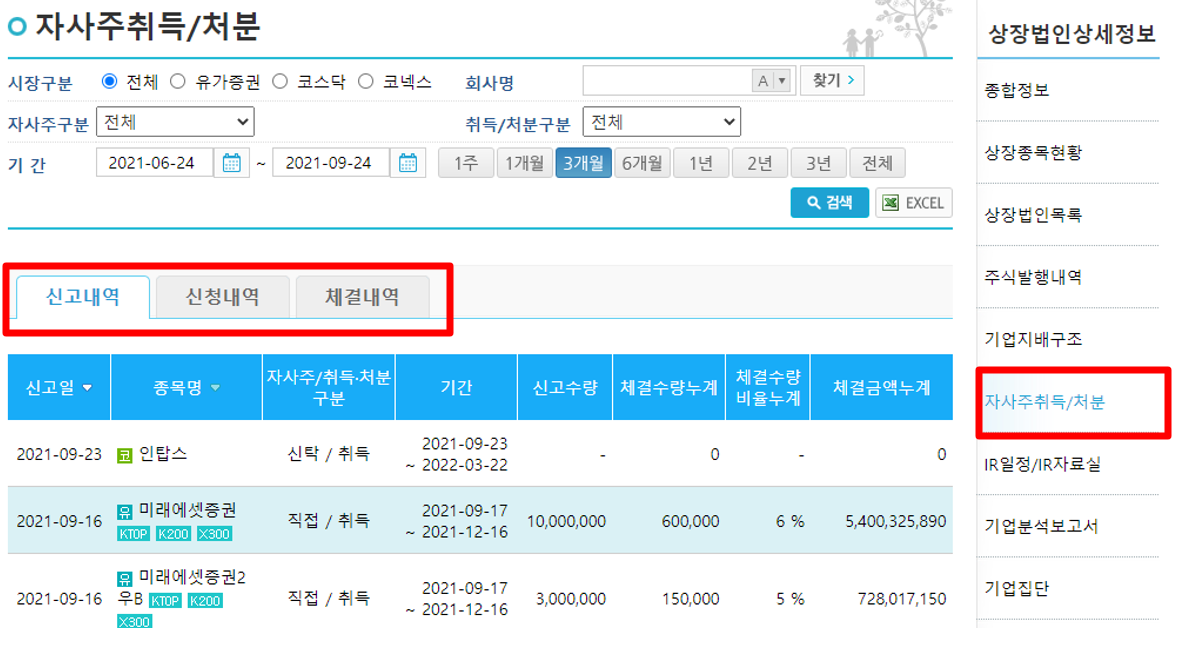Open 상장종목현황 in the sidebar
The image size is (1180, 656).
1033,153
